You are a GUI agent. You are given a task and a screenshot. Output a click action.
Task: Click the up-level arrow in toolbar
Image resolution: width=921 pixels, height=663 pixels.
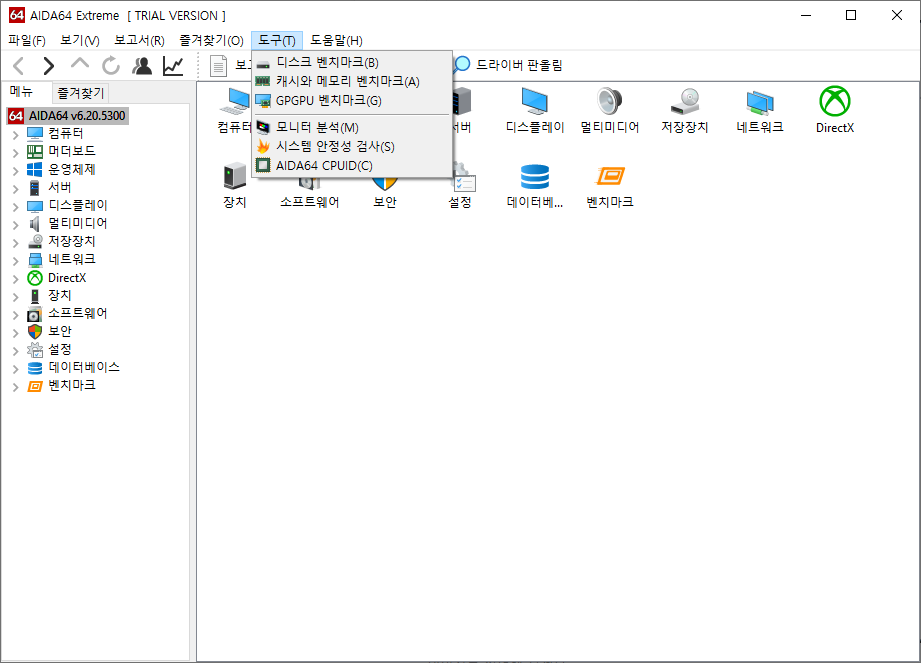pos(80,65)
